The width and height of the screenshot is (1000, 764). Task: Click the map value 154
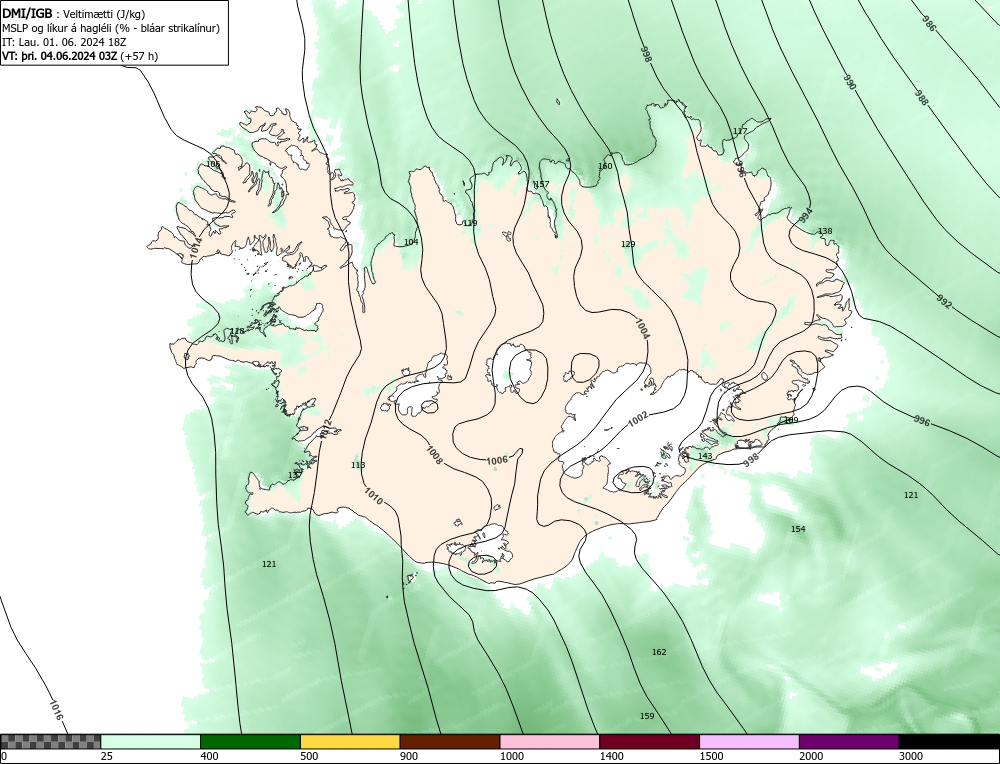pos(798,529)
